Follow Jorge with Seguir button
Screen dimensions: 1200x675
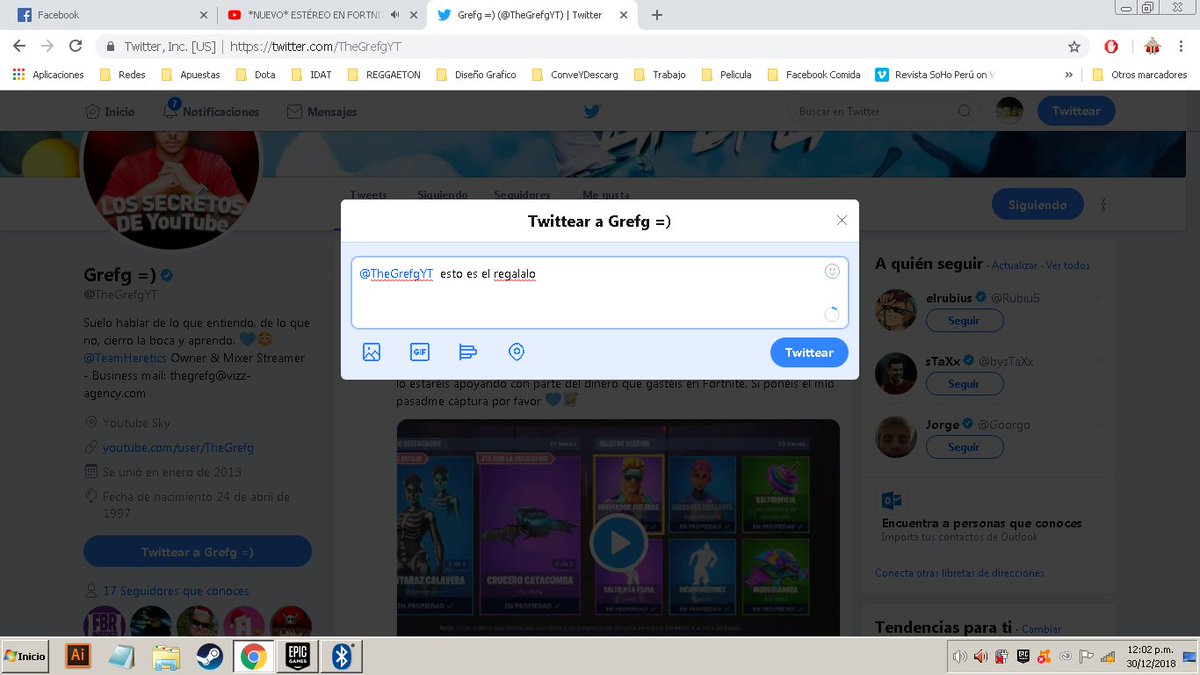[964, 447]
